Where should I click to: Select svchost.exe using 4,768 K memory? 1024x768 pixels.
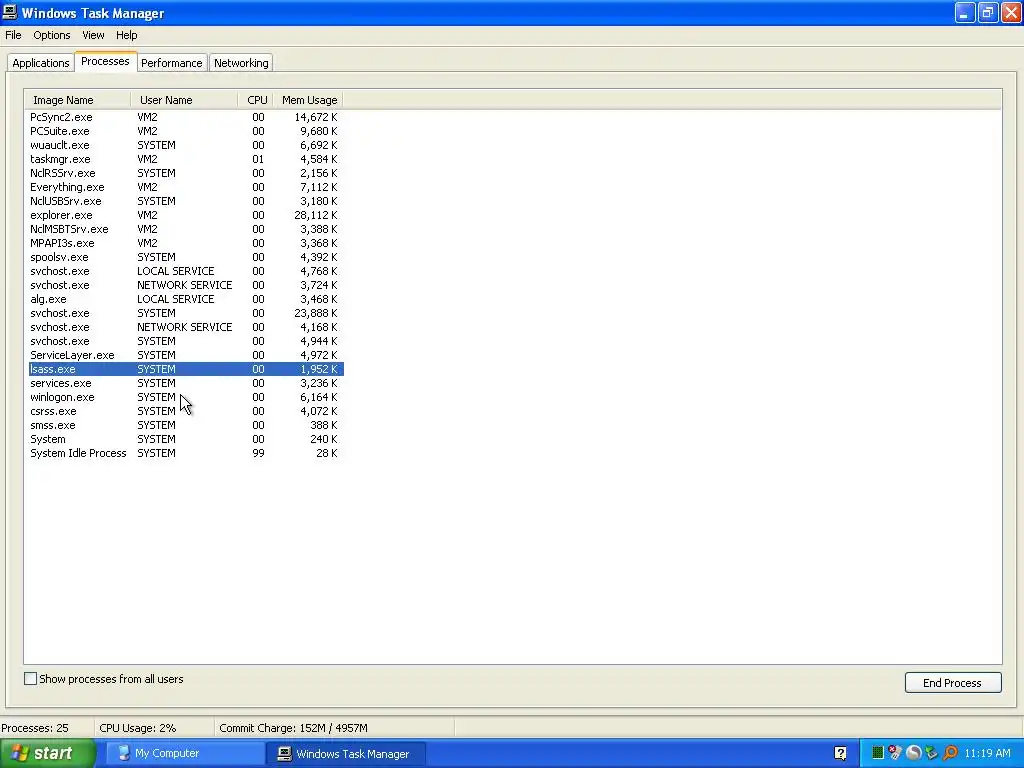pyautogui.click(x=186, y=271)
